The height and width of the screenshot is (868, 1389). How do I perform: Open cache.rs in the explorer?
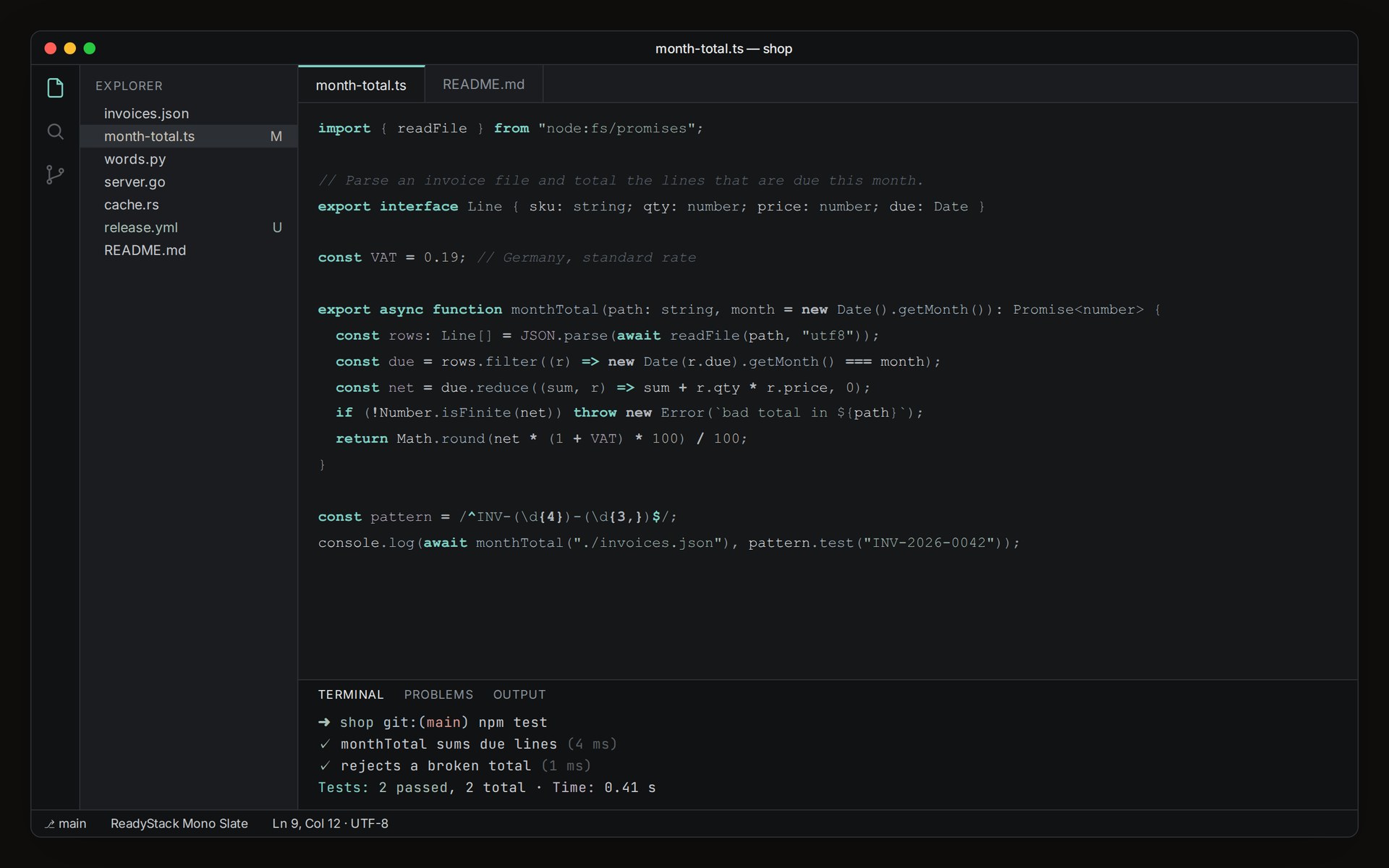(189, 205)
